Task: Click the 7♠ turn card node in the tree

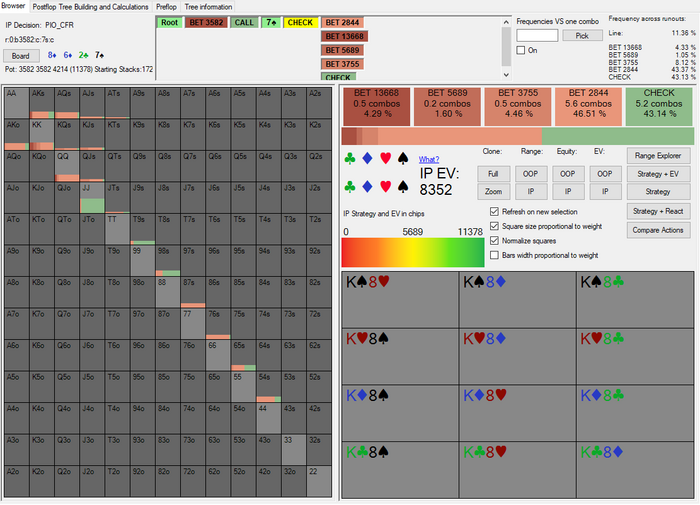Action: tap(271, 22)
